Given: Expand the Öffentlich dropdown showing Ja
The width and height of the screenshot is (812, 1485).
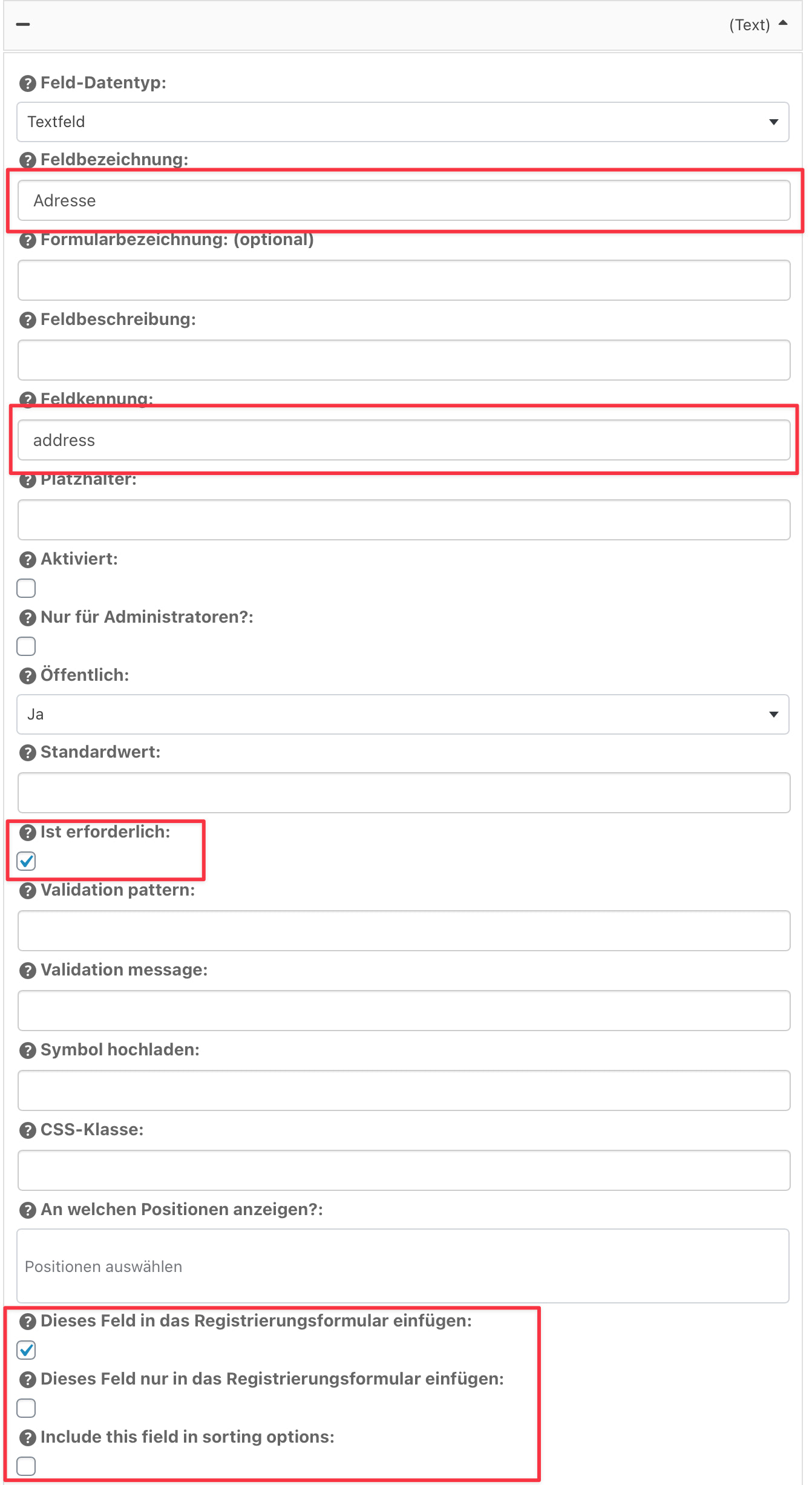Looking at the screenshot, I should click(403, 715).
